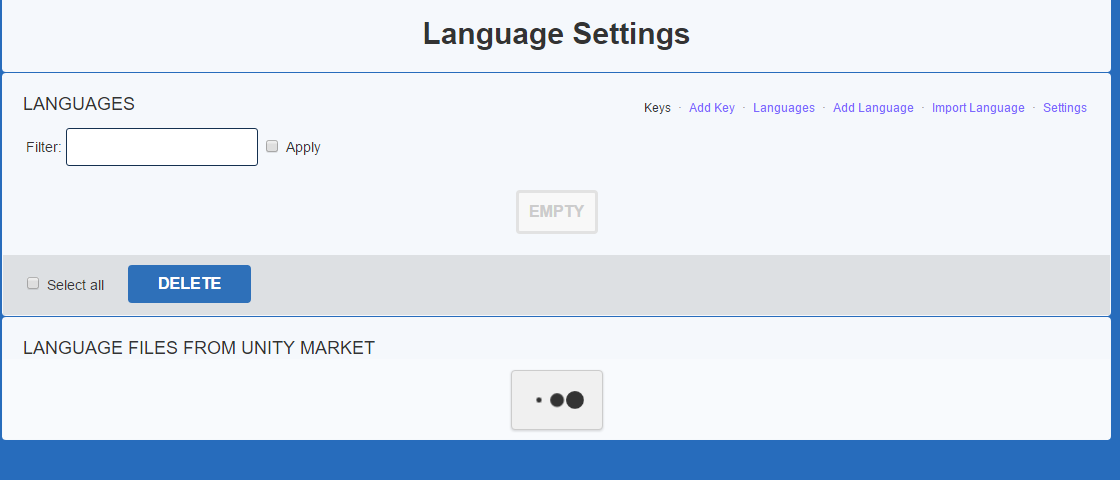Click the three-dot loading indicator
This screenshot has width=1120, height=480.
(557, 400)
